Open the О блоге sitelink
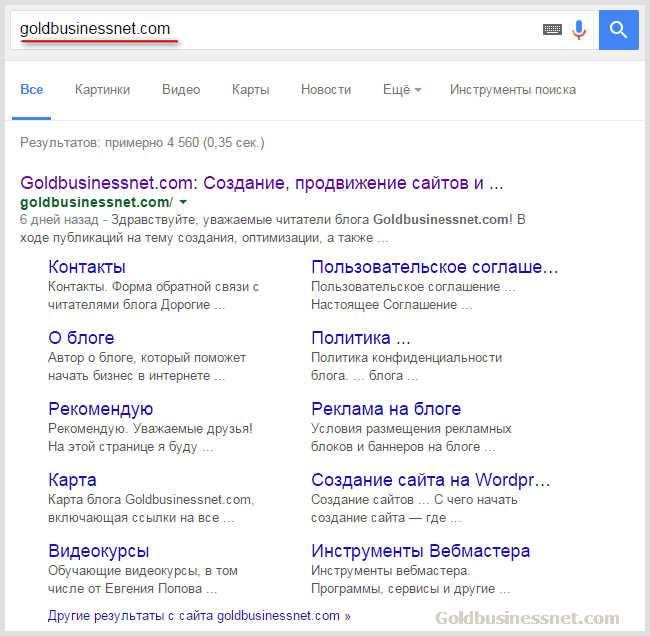This screenshot has height=636, width=650. point(81,338)
